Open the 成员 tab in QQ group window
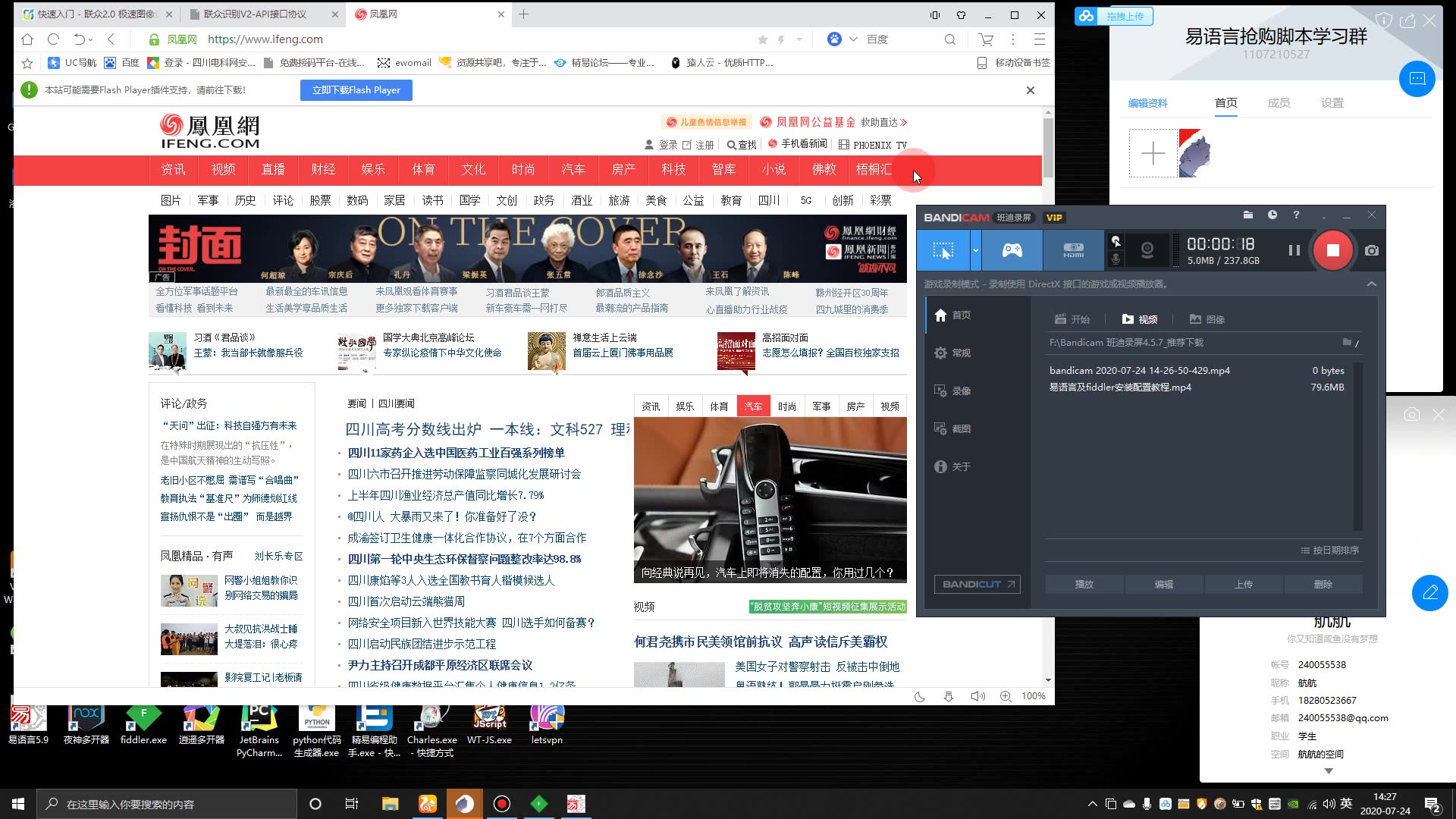 pyautogui.click(x=1279, y=103)
